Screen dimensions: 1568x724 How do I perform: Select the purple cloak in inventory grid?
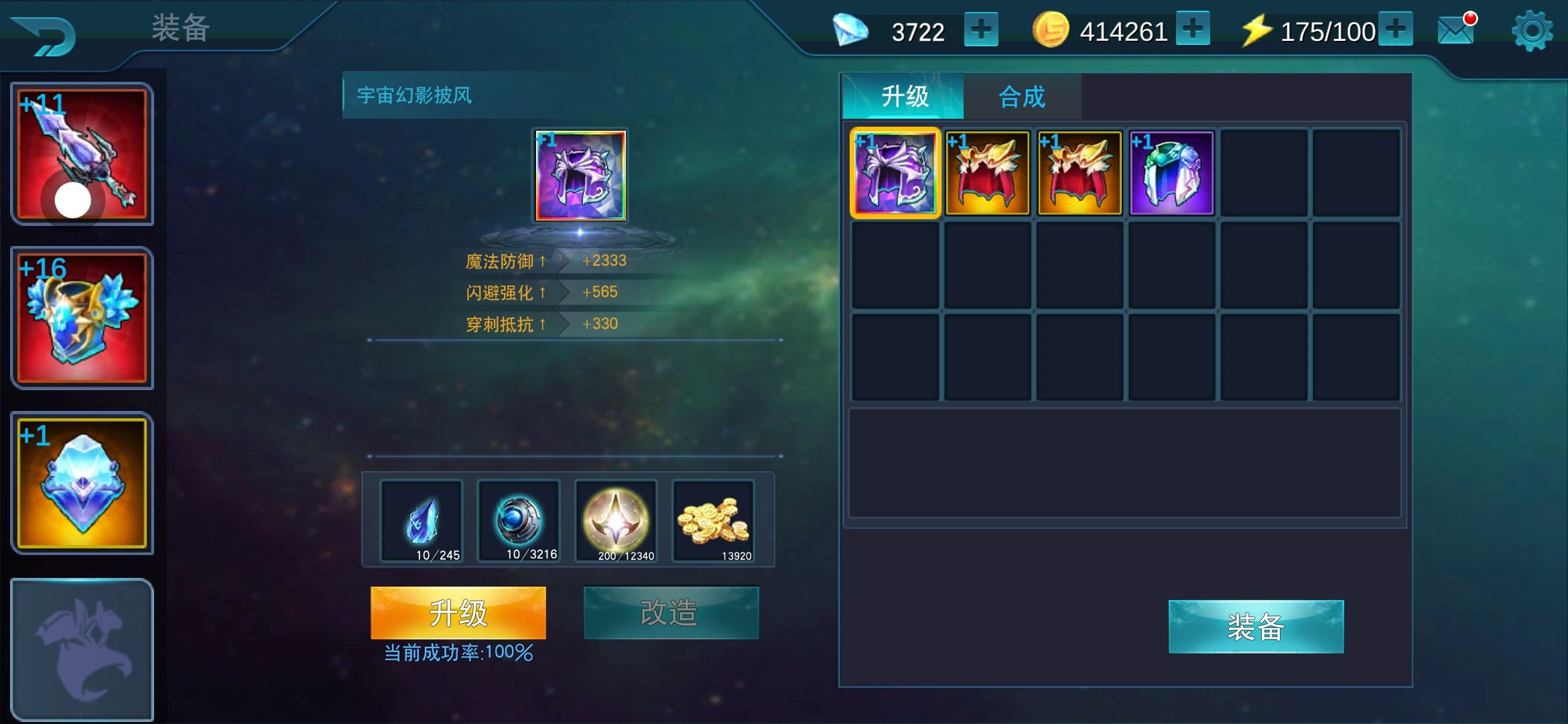coord(895,173)
